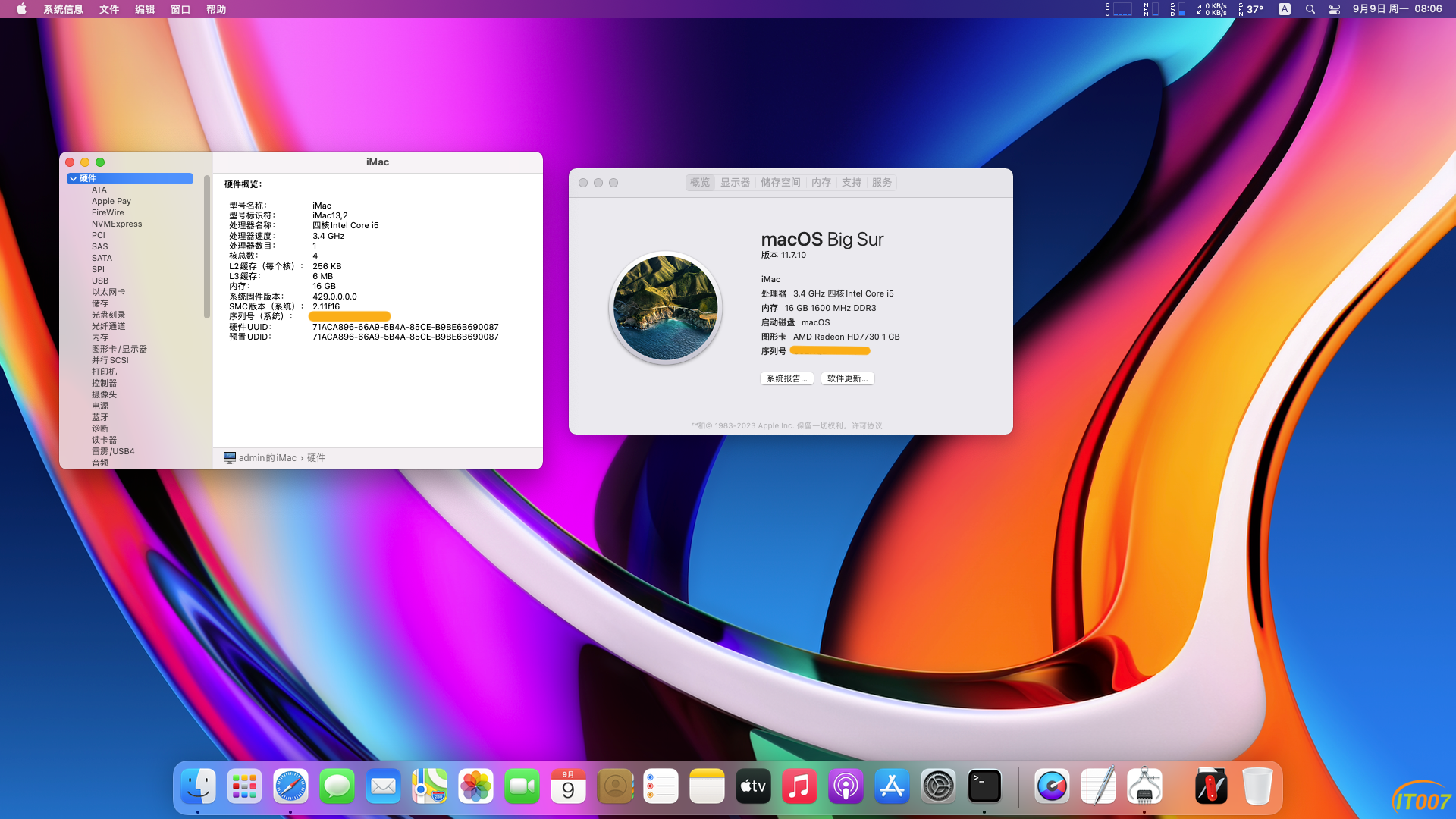This screenshot has width=1456, height=819.
Task: Select ATA in hardware sidebar
Action: (99, 190)
